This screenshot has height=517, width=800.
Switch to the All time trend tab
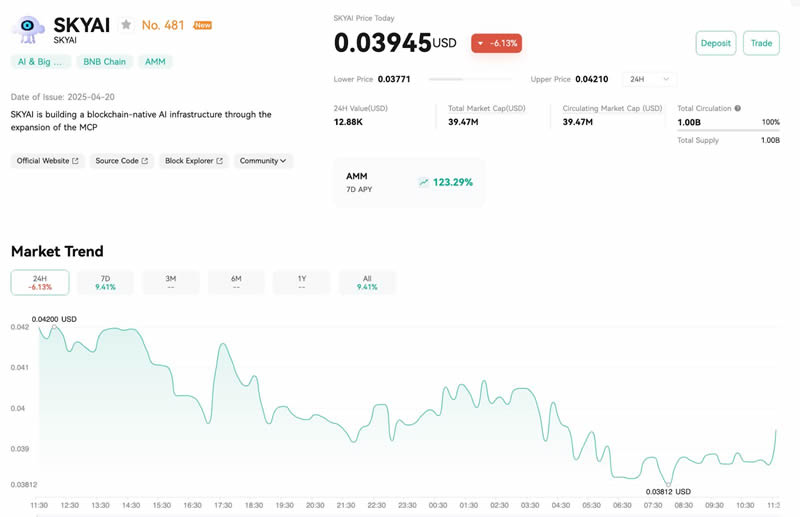click(x=367, y=282)
